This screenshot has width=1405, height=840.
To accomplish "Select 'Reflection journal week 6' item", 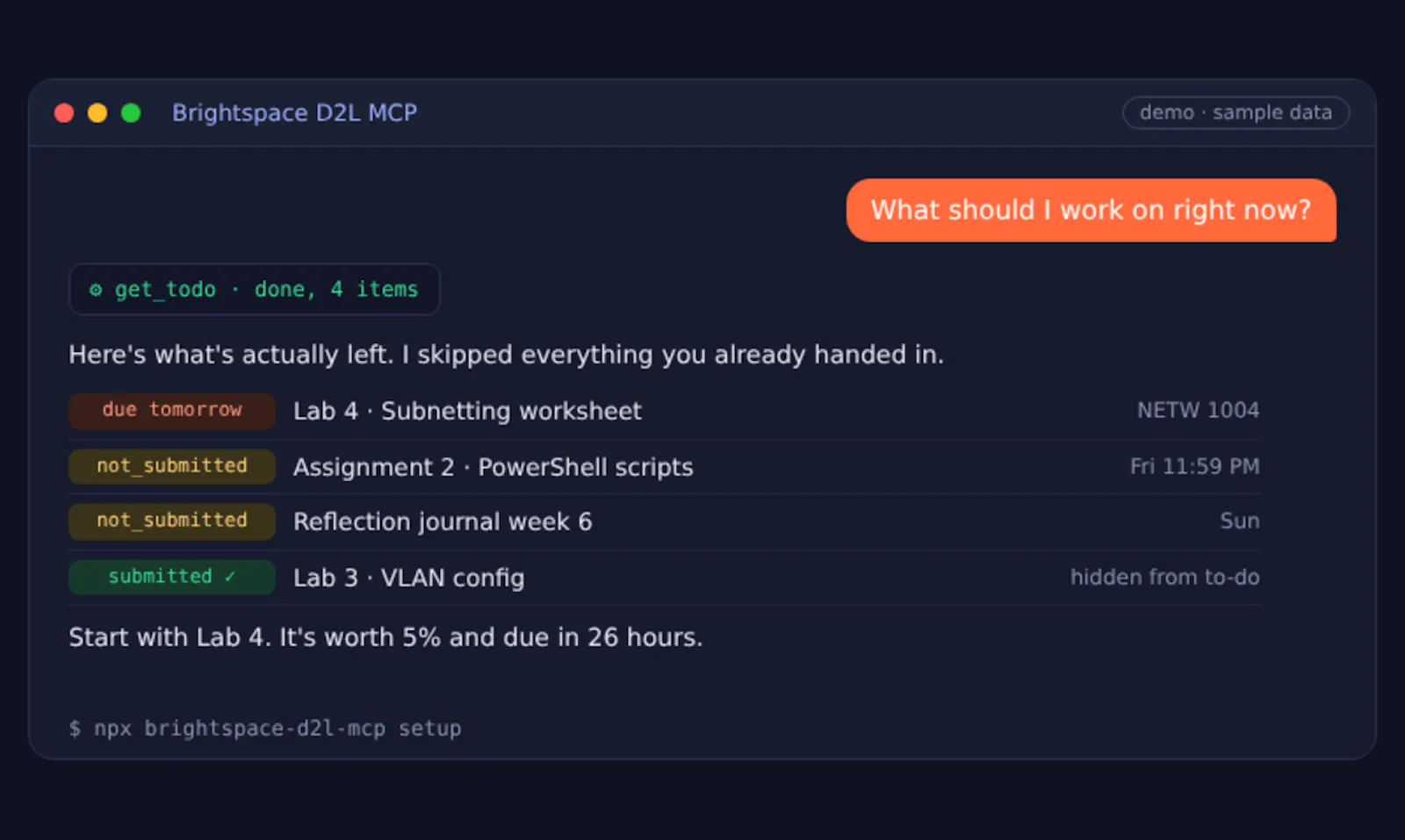I will coord(443,521).
